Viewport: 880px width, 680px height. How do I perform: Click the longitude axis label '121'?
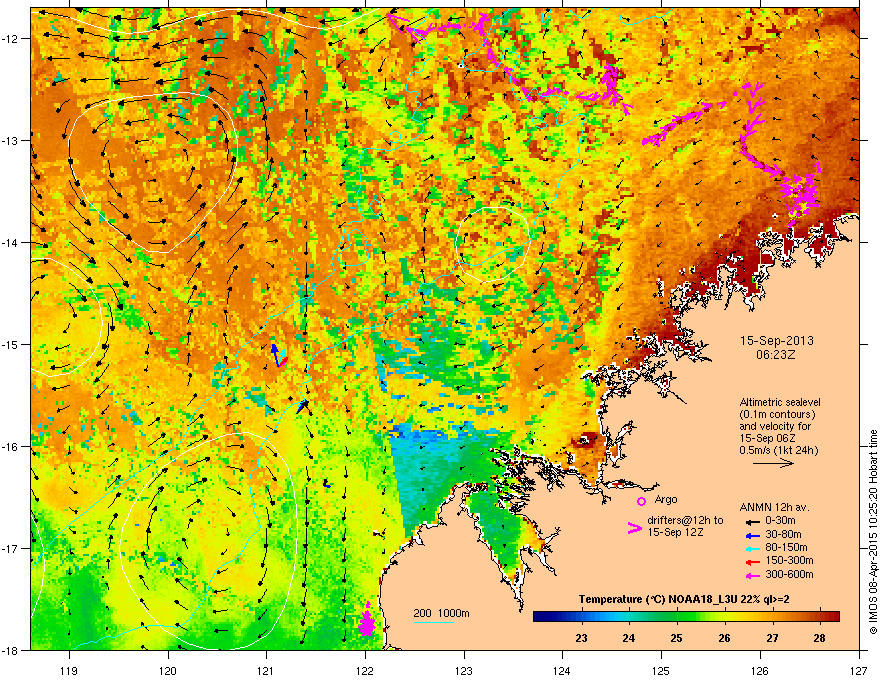pyautogui.click(x=266, y=670)
